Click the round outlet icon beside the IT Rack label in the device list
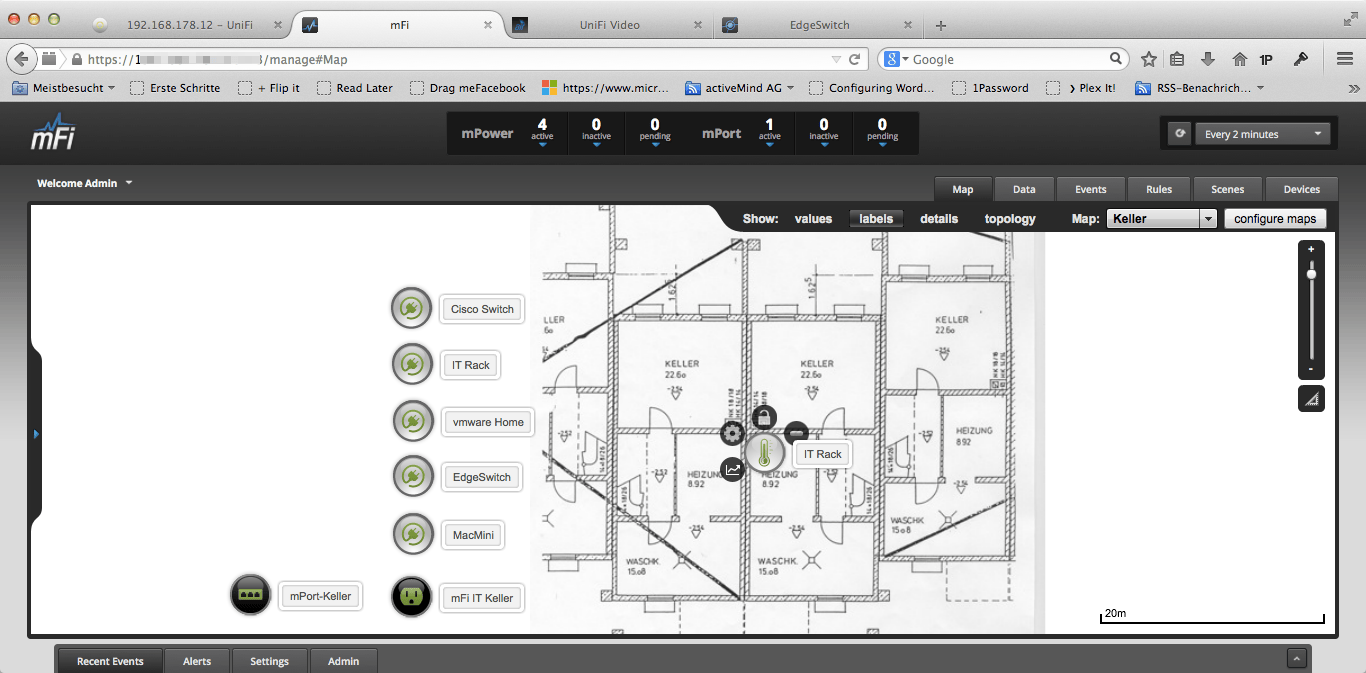Screen dimensions: 1366x673 (x=411, y=364)
